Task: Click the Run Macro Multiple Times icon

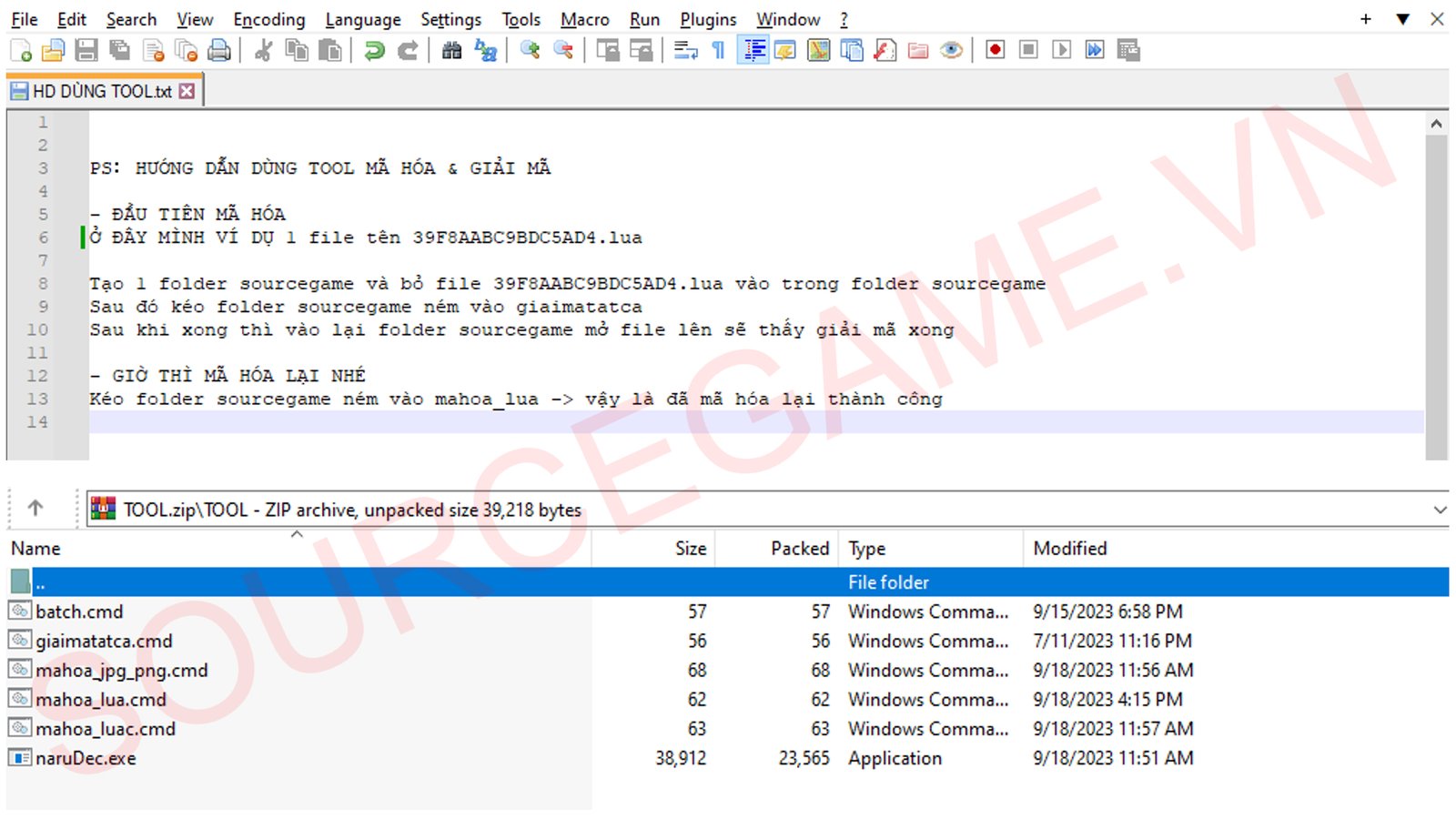Action: (1095, 50)
